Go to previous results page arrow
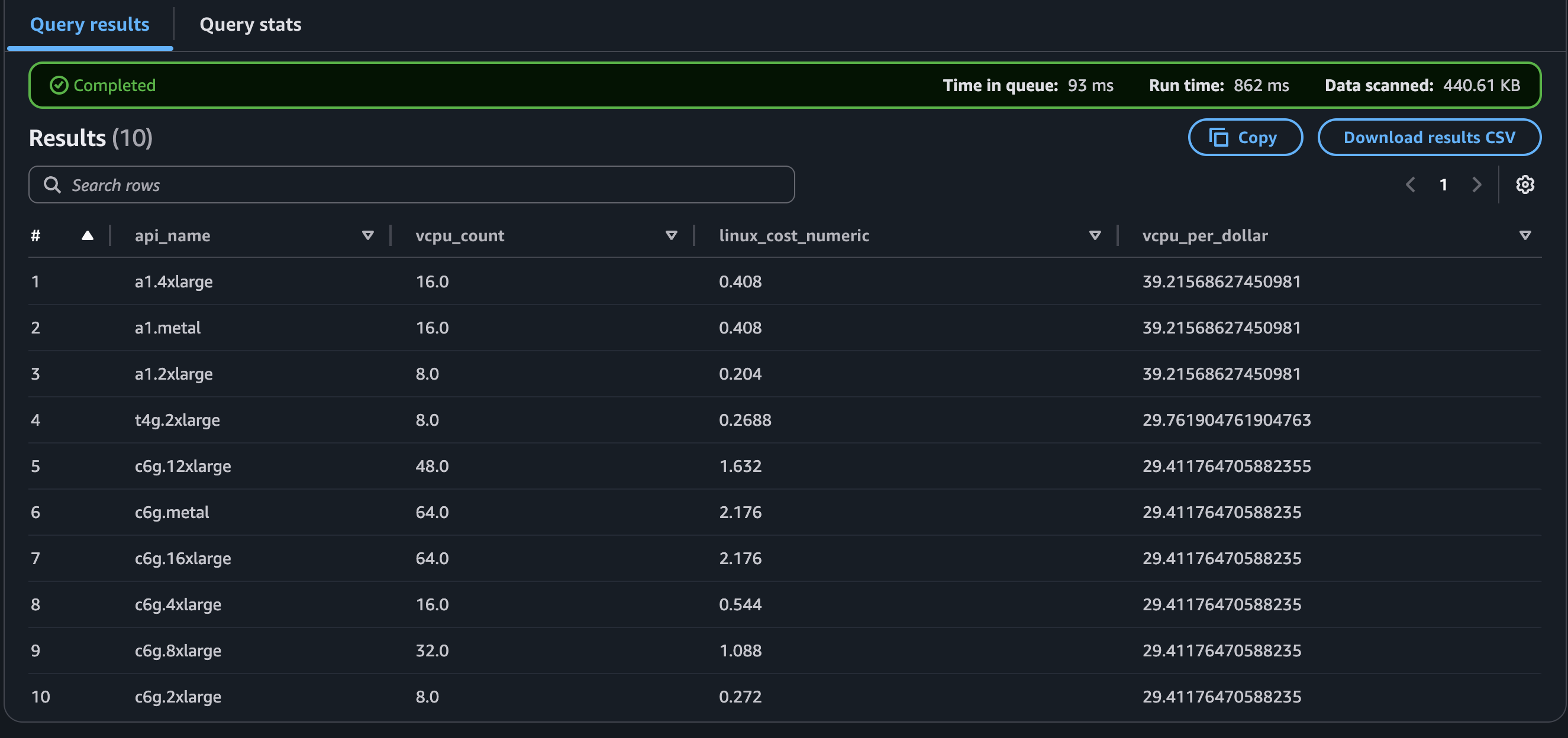Screen dimensions: 1568x738 (1411, 184)
